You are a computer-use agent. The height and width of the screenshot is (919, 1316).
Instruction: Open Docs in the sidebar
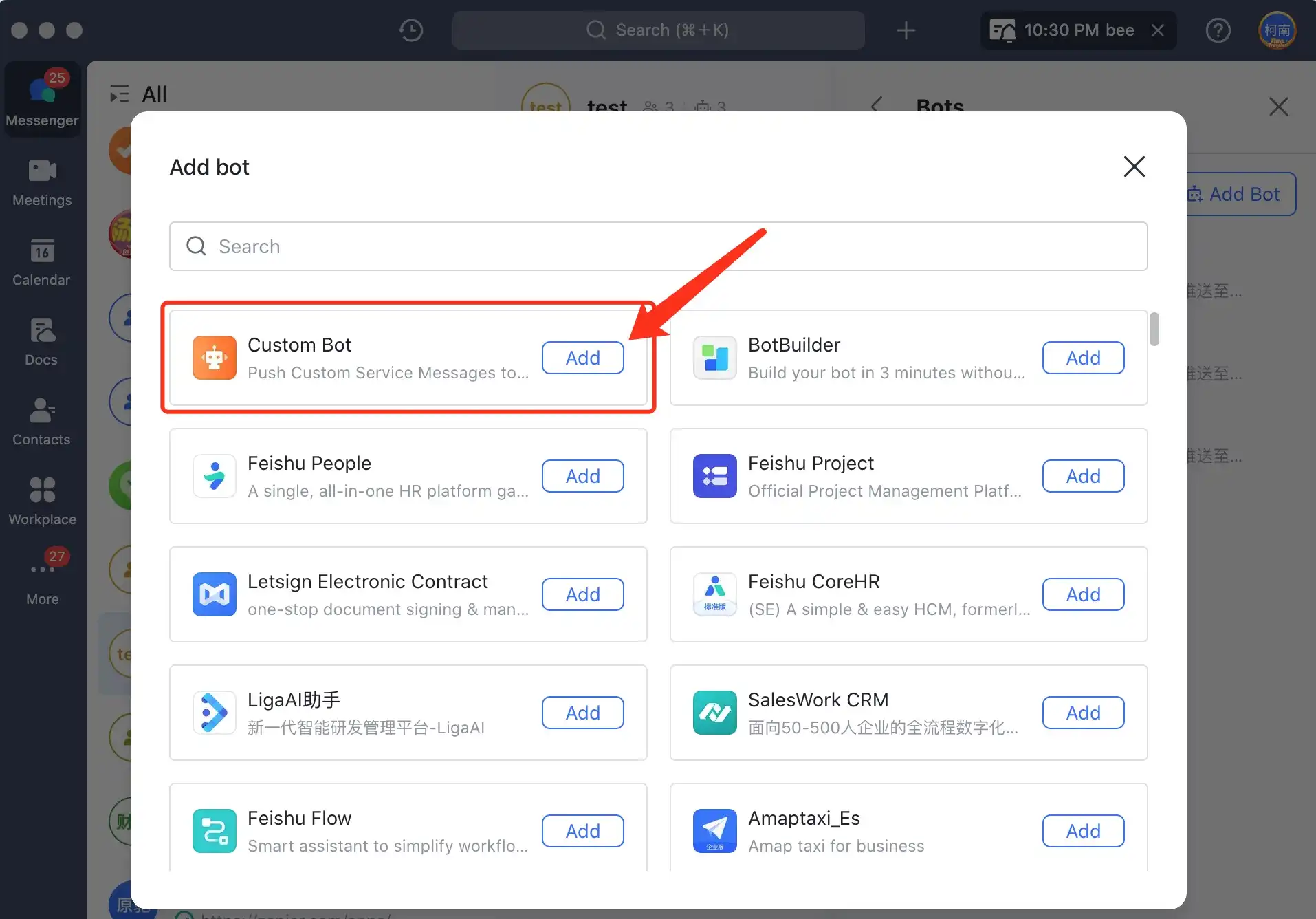pyautogui.click(x=43, y=342)
